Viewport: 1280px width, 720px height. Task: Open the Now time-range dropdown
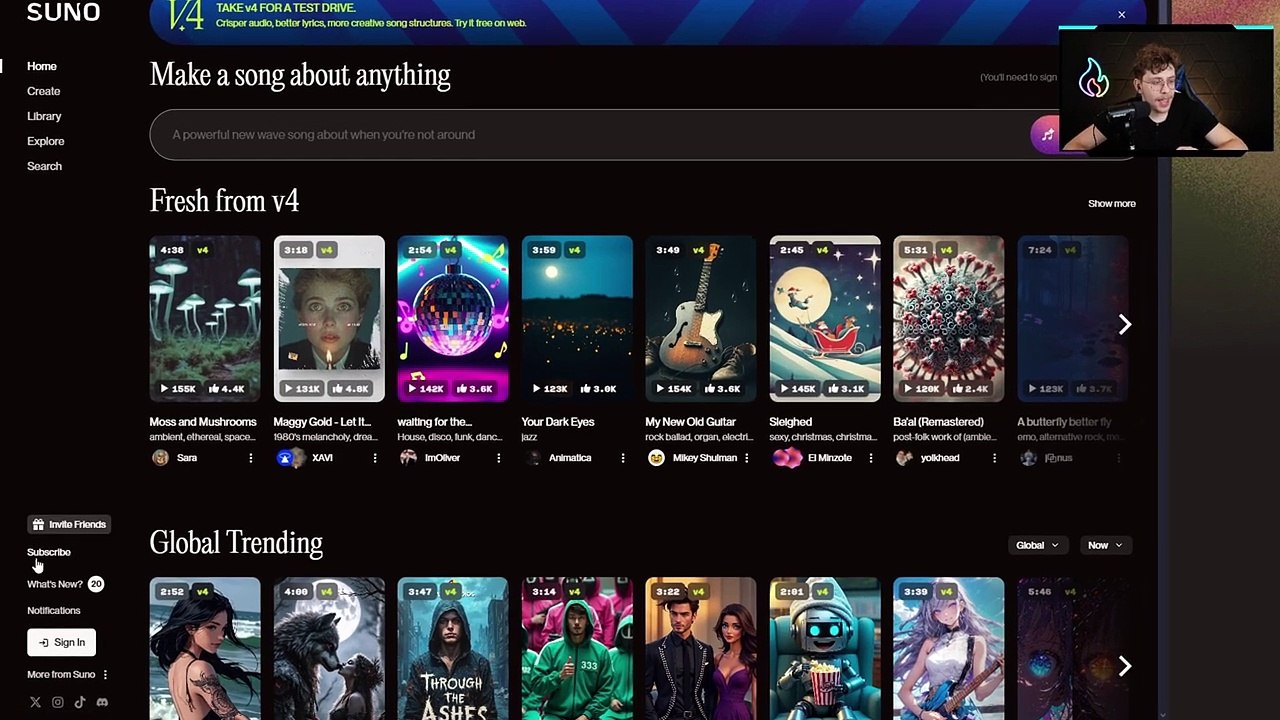(x=1105, y=545)
